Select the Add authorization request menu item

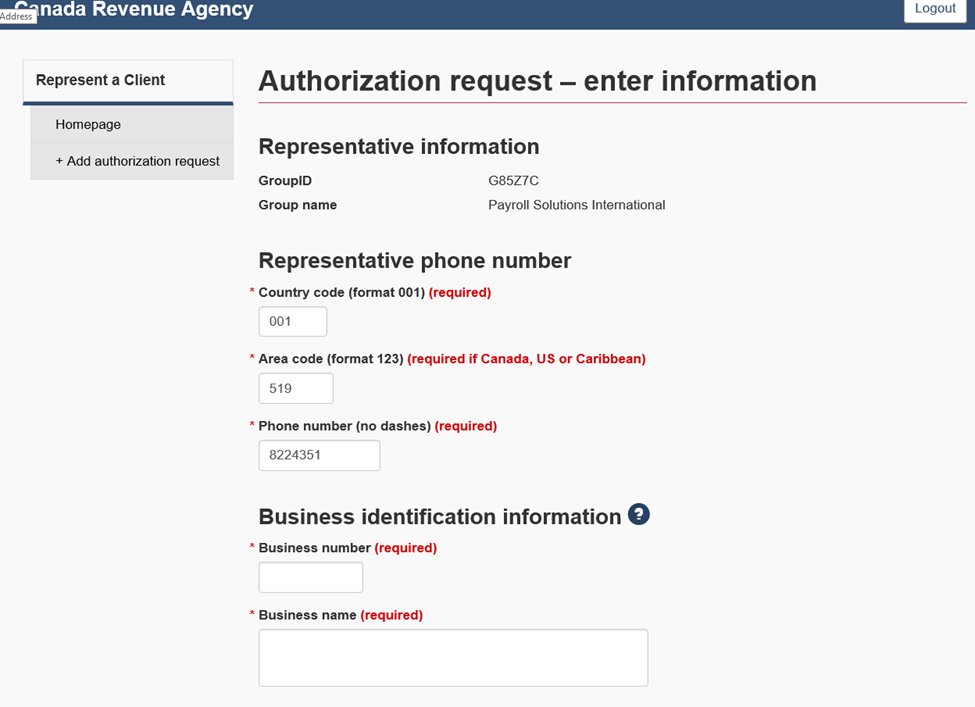click(137, 161)
